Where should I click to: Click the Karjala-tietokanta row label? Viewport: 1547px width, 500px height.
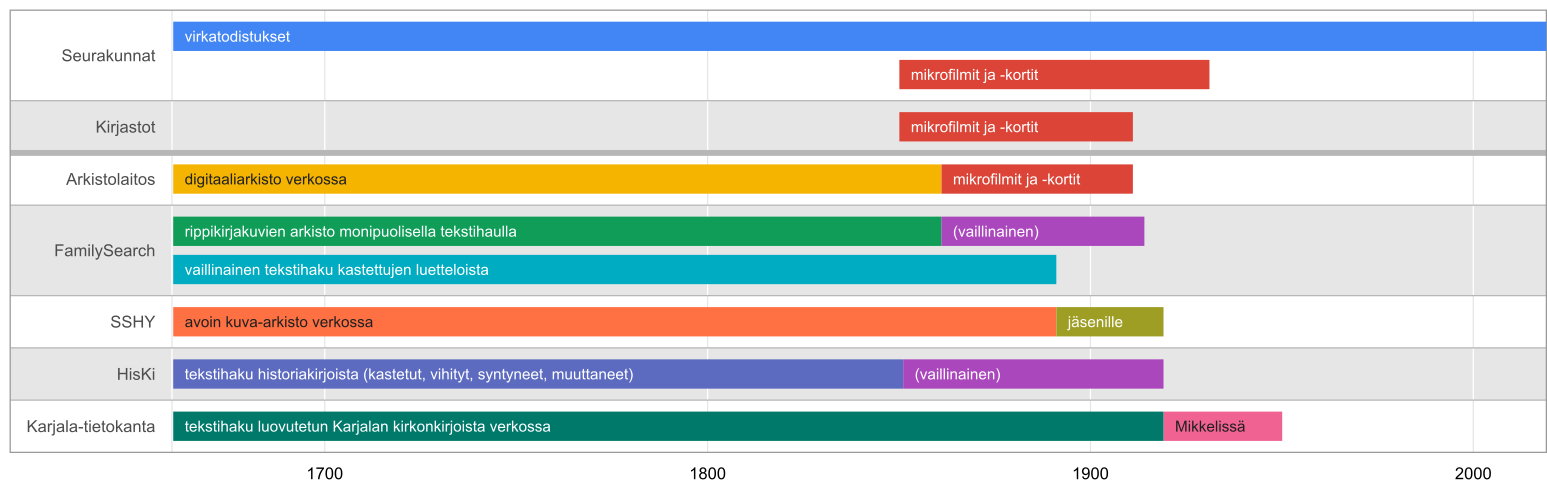[x=90, y=427]
